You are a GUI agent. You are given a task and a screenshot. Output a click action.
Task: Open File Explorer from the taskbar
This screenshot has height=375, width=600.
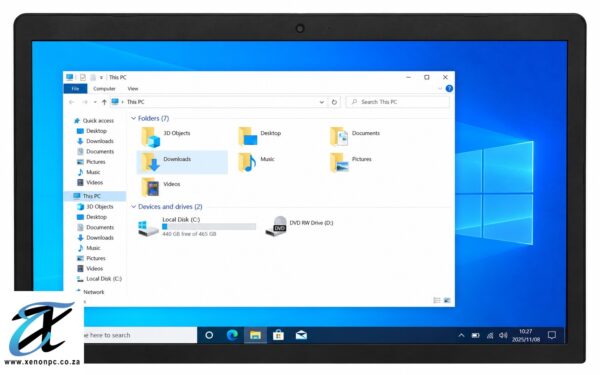tap(255, 335)
